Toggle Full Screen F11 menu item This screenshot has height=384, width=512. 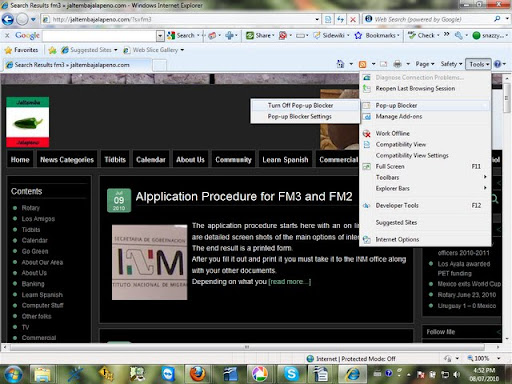425,166
